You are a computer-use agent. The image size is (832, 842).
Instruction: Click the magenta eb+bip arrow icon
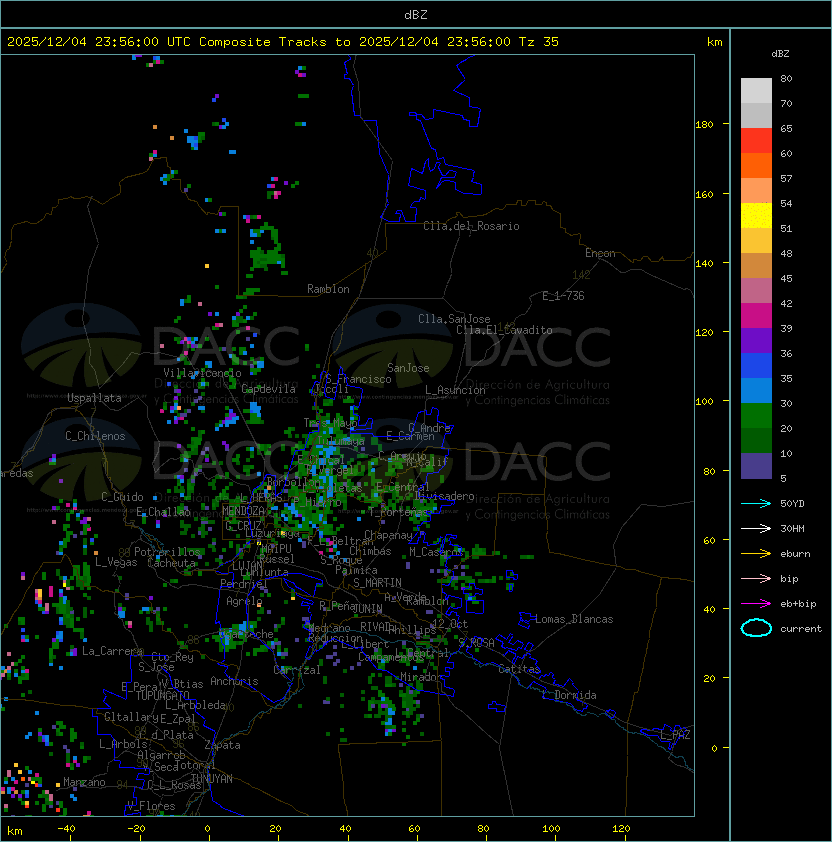(756, 604)
